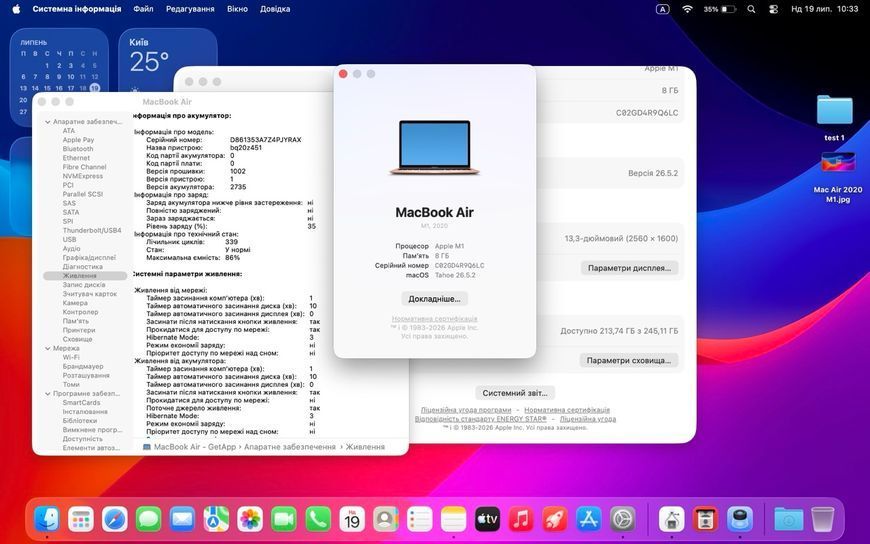
Task: Launch FaceTime from the Dock
Action: (284, 520)
